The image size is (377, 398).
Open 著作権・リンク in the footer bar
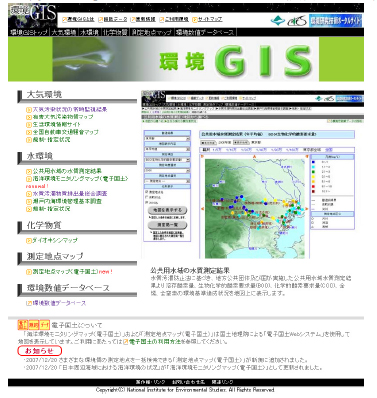pos(149,382)
